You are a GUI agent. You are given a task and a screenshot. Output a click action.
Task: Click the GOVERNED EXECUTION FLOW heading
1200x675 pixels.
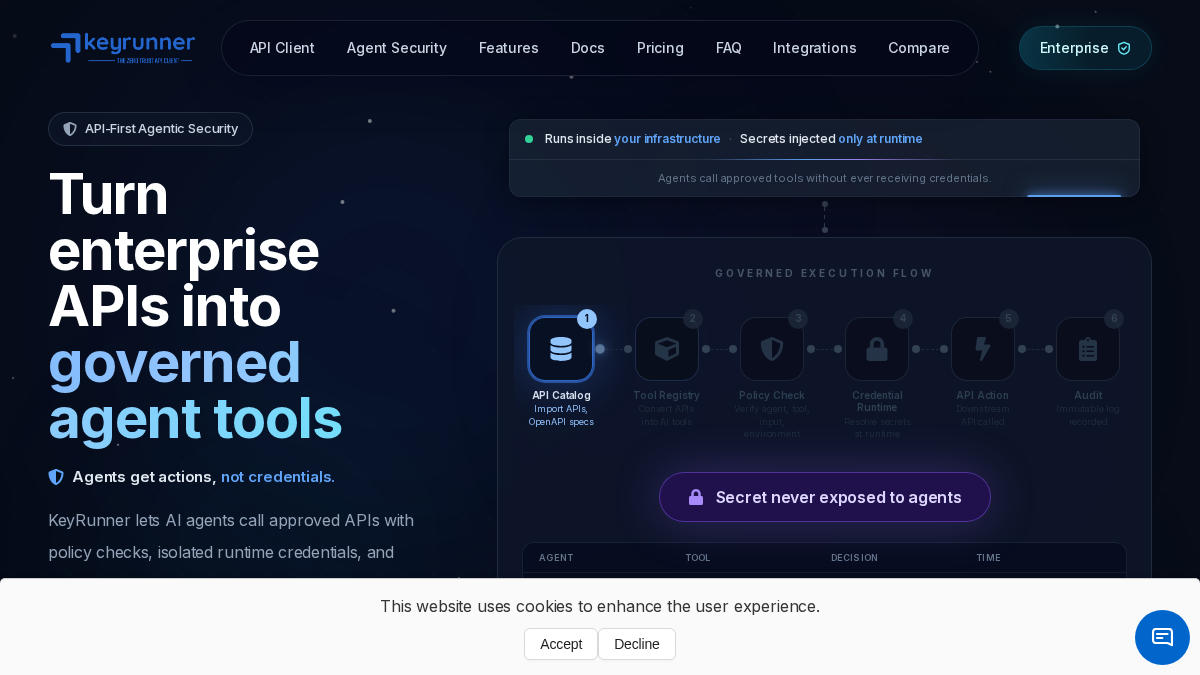(x=824, y=273)
